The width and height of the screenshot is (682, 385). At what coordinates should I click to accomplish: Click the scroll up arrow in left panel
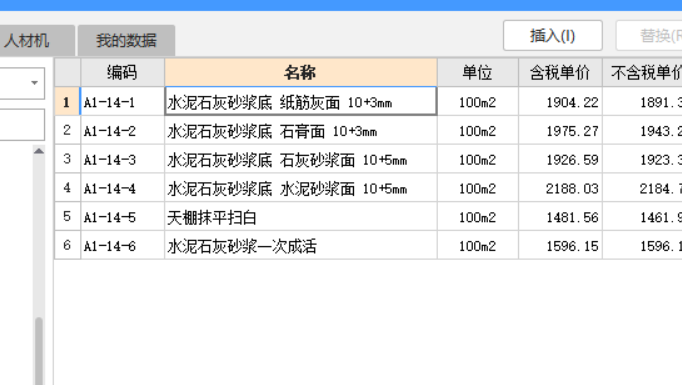(39, 151)
